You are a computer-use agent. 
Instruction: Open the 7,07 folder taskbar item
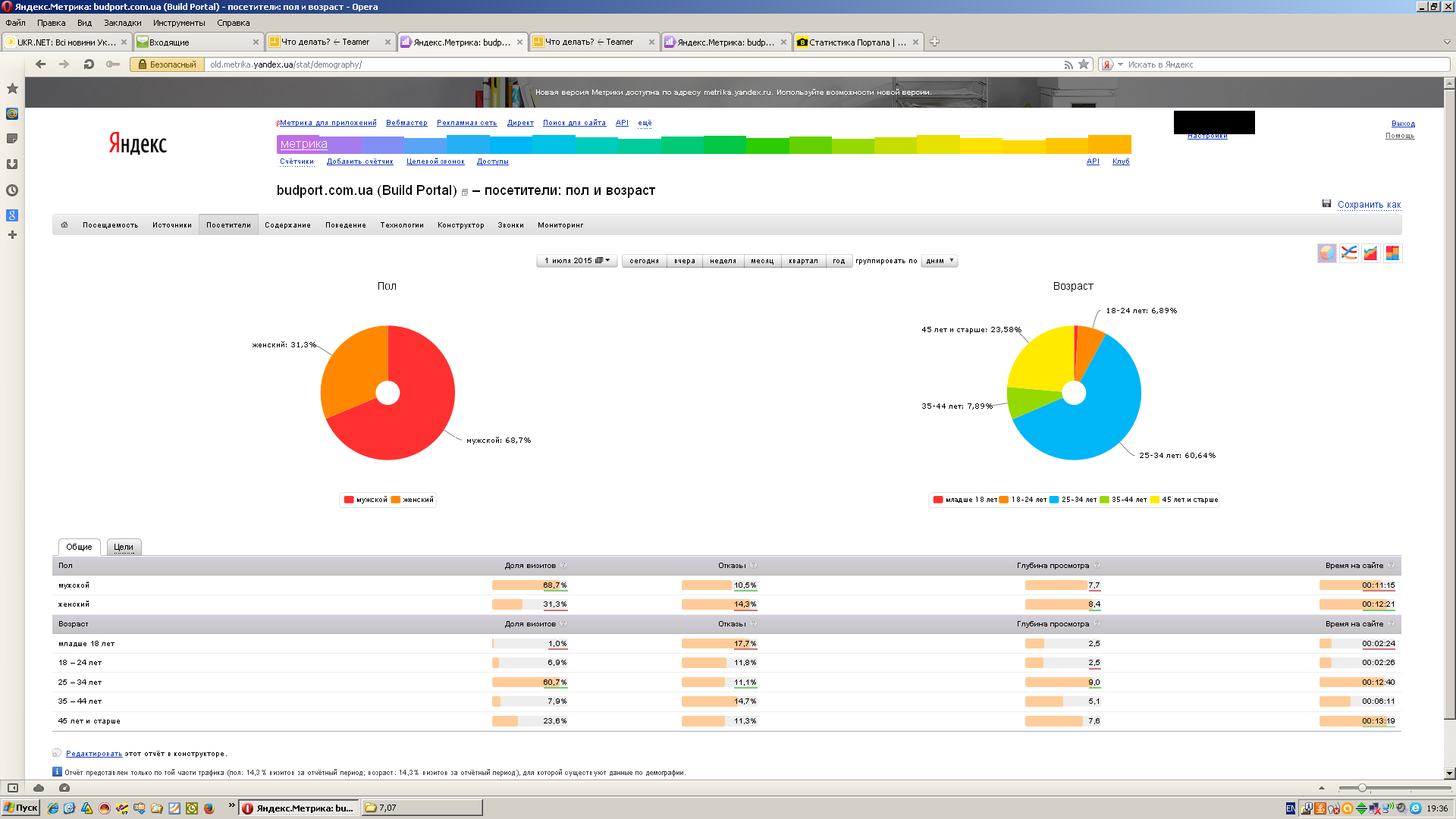pos(422,808)
